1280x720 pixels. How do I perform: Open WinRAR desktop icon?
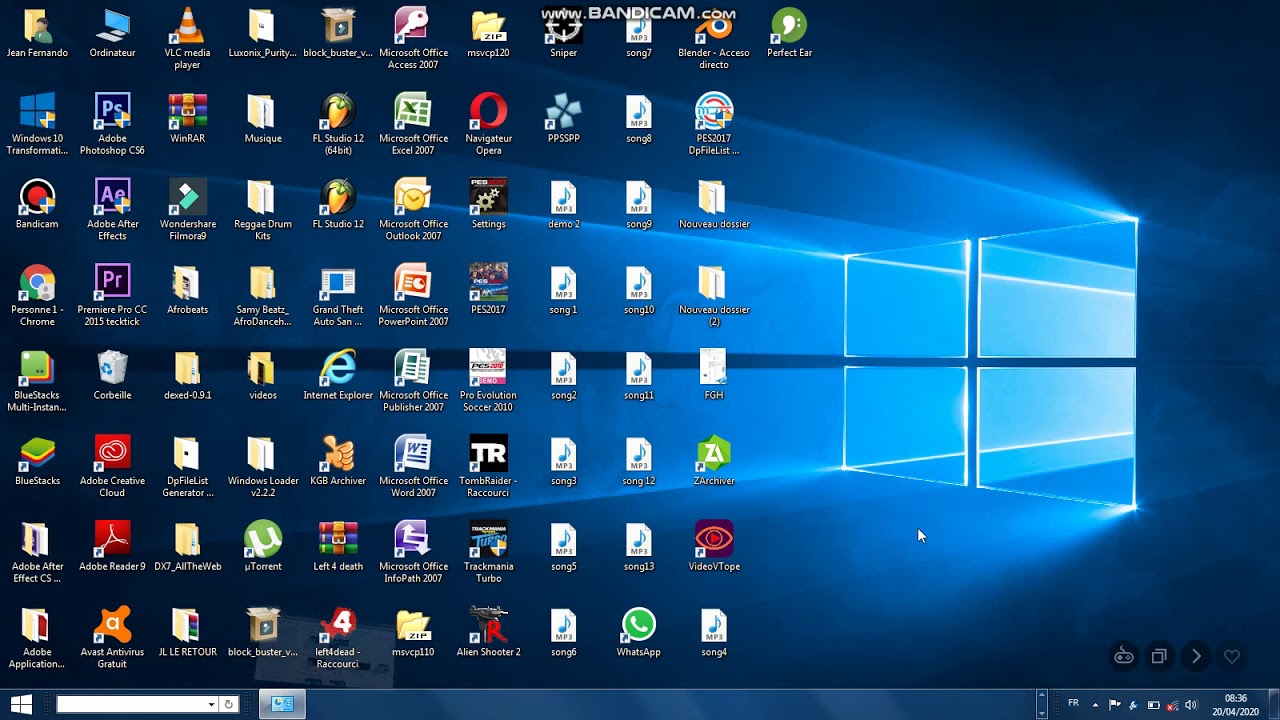pyautogui.click(x=187, y=119)
